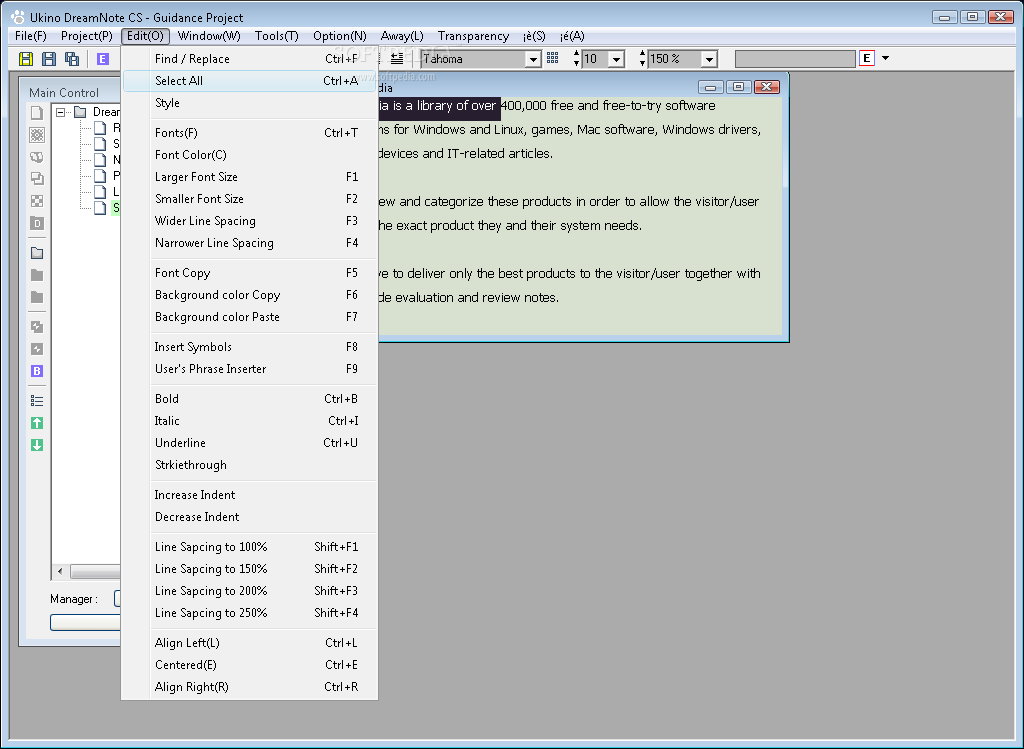Screen dimensions: 1024x749
Task: Choose Align Right(R)
Action: [249, 687]
